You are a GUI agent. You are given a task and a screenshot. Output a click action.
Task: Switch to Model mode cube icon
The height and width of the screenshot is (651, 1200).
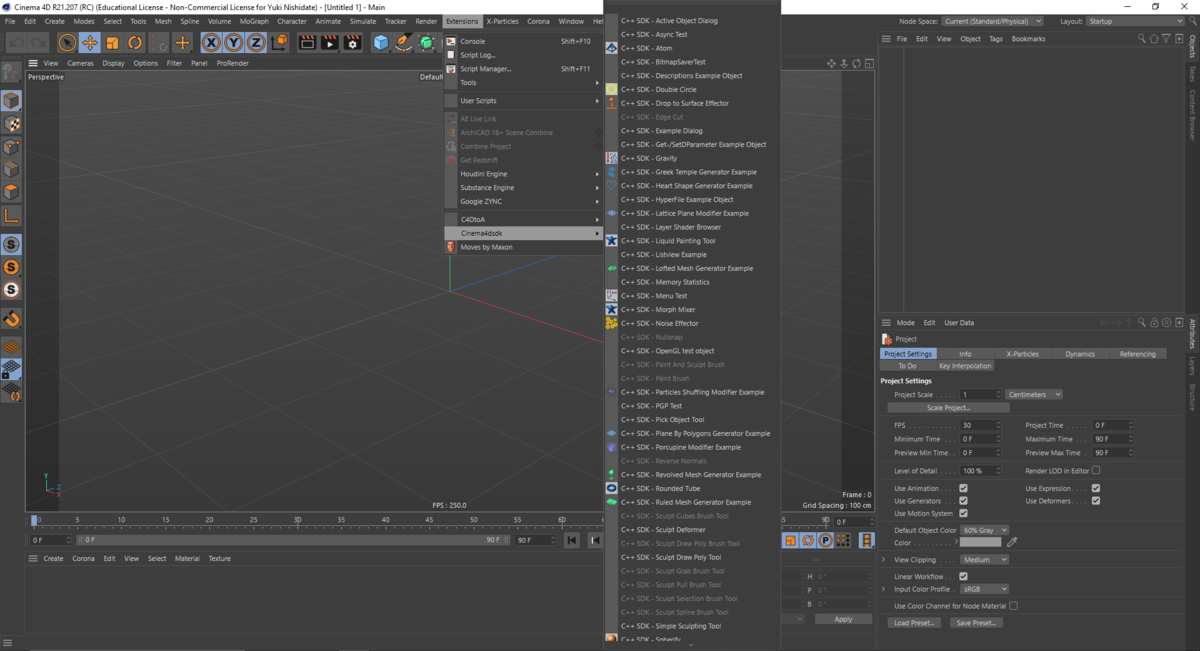(11, 101)
